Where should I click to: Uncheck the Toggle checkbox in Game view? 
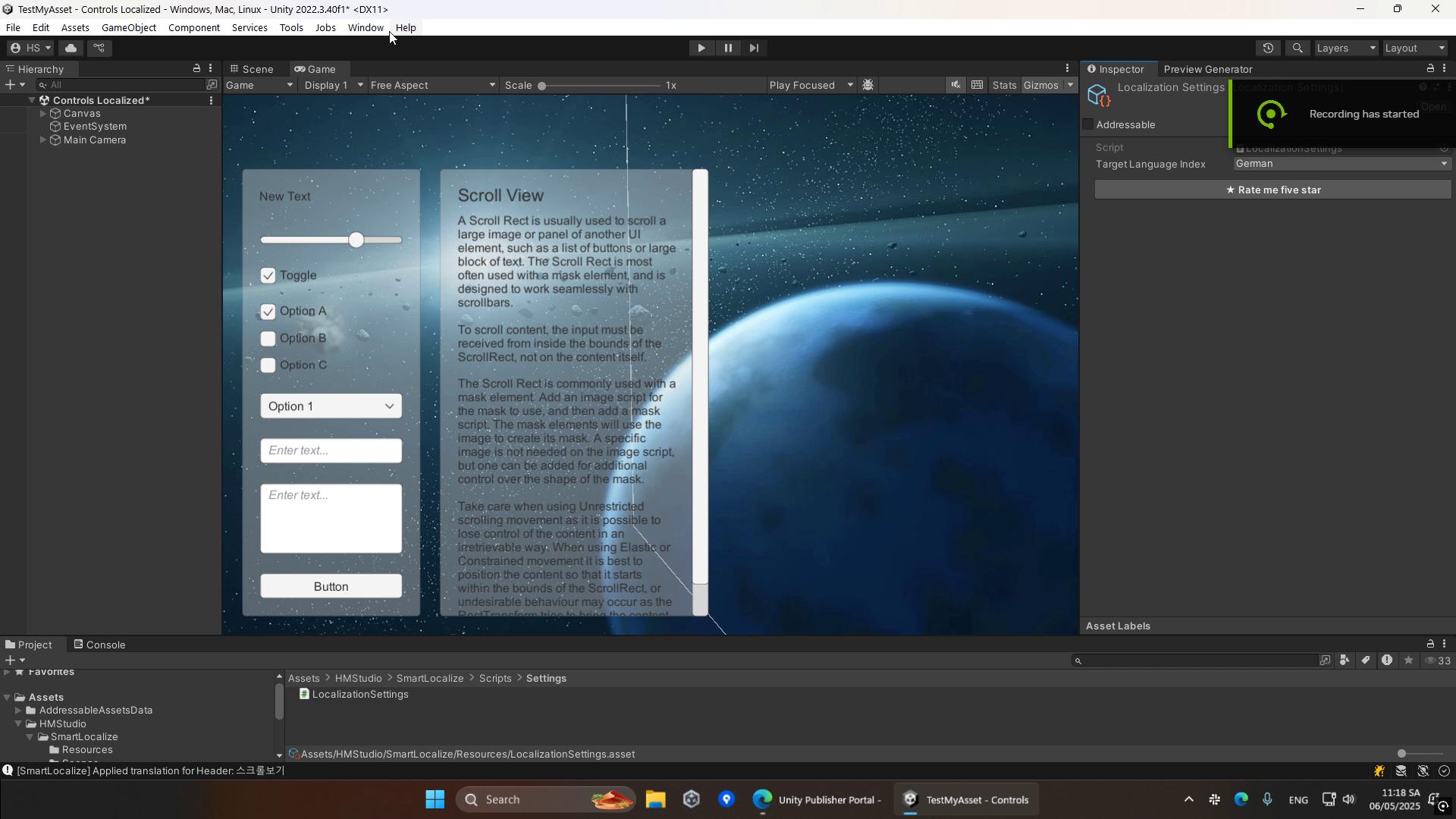tap(268, 275)
